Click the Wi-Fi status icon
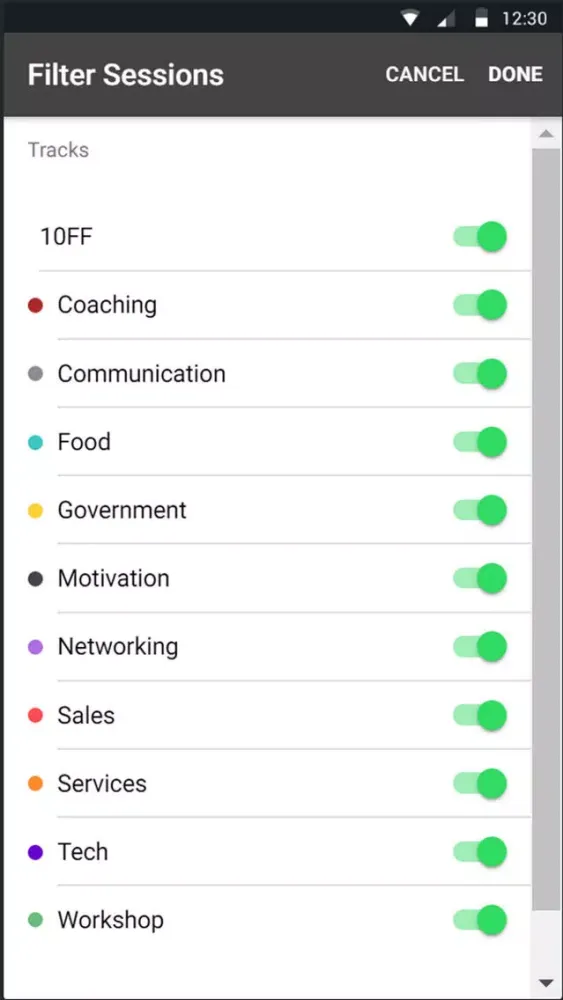 (410, 19)
